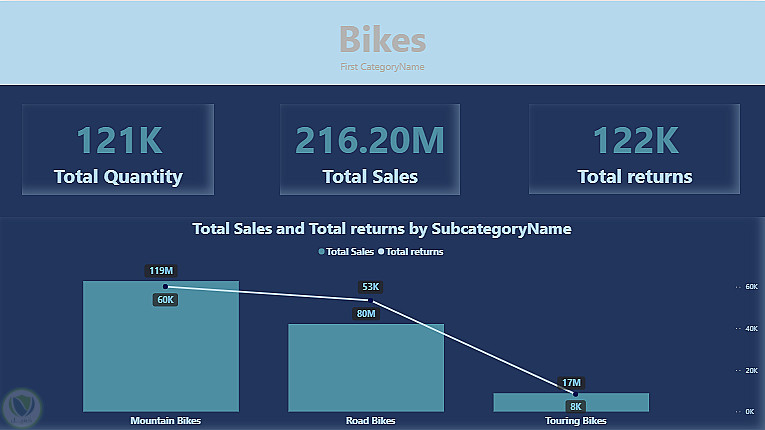This screenshot has width=765, height=430.
Task: Select the Mountain Bikes line data point
Action: tap(165, 287)
